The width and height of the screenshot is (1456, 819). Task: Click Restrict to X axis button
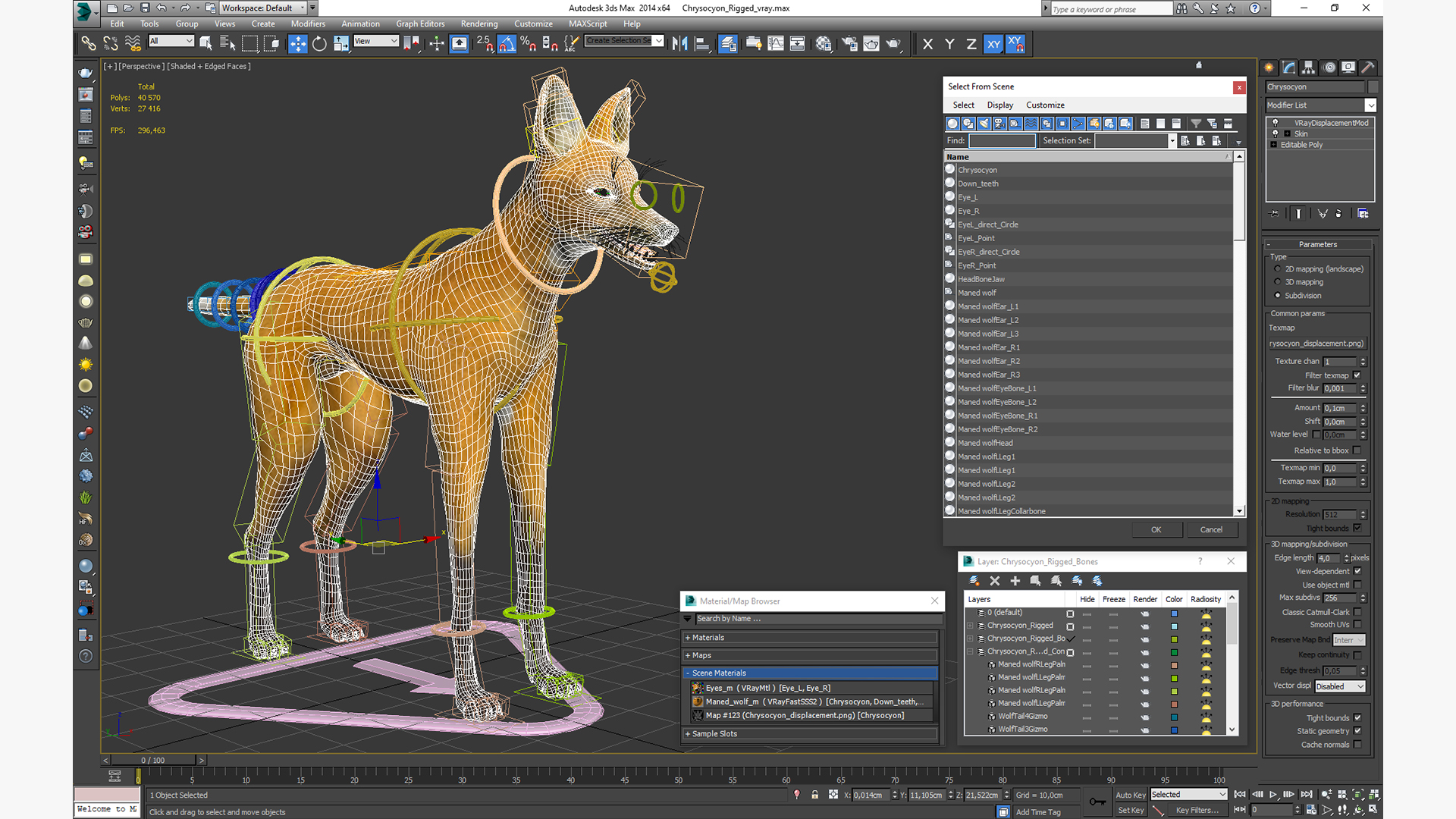pos(927,44)
